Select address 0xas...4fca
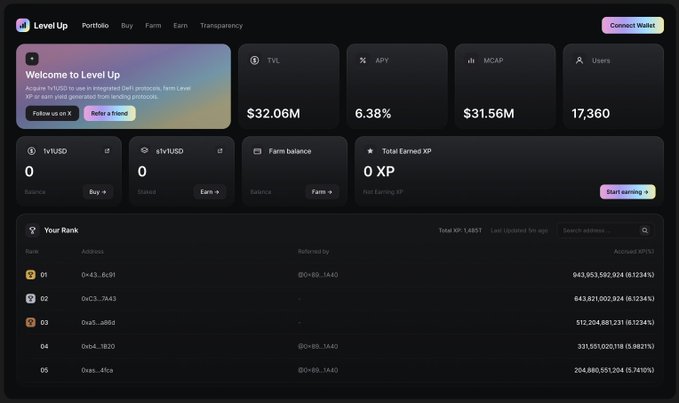 pyautogui.click(x=97, y=370)
